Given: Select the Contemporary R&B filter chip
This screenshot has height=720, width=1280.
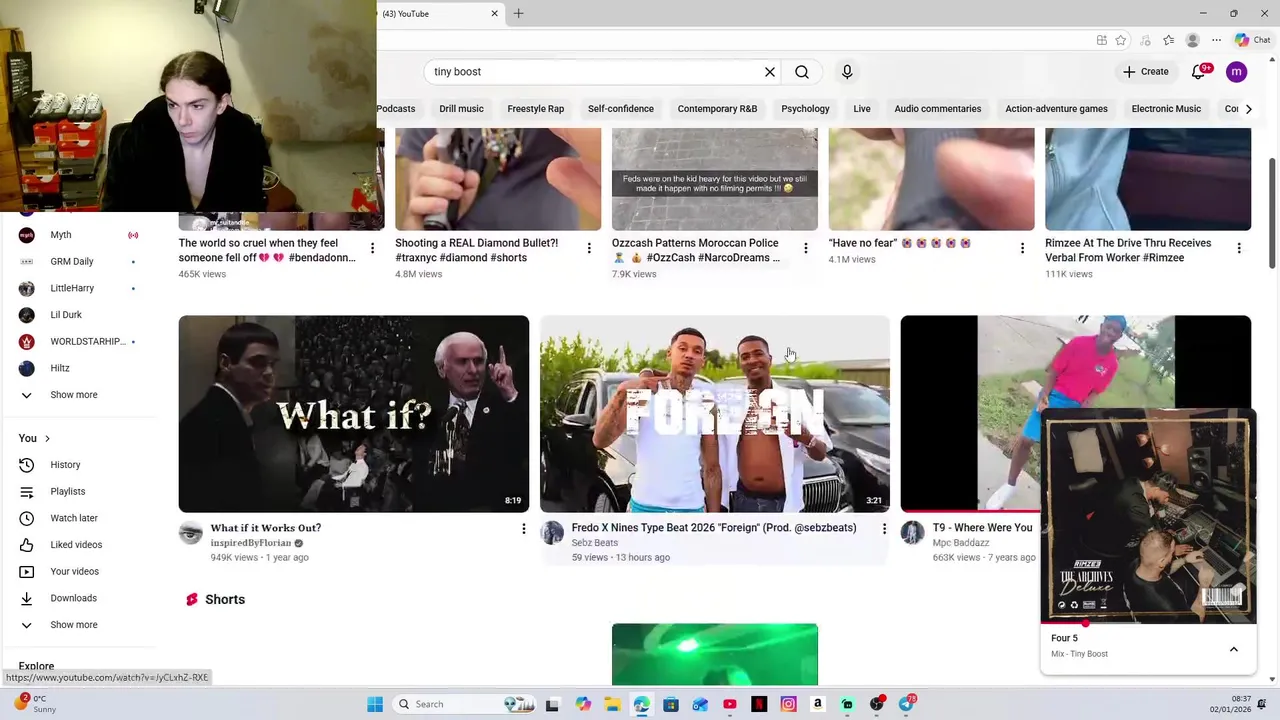Looking at the screenshot, I should [x=717, y=109].
